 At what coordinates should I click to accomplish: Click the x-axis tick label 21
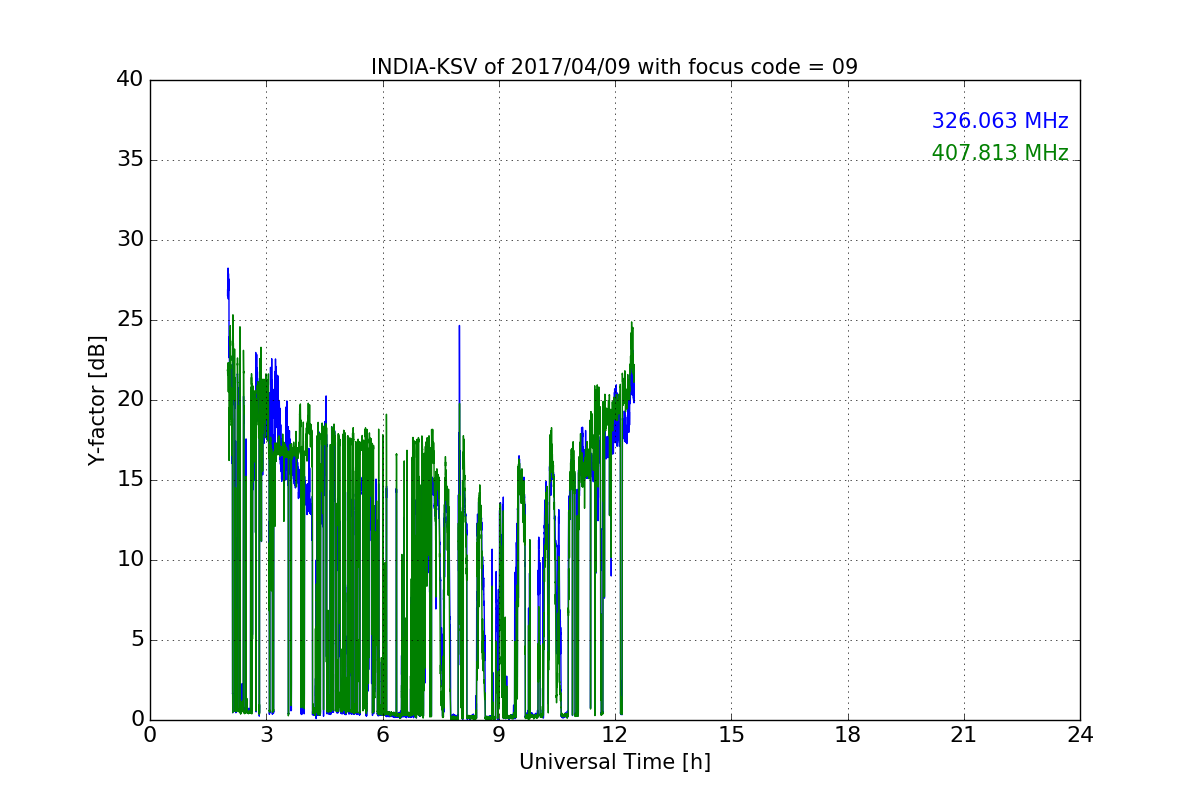(964, 735)
